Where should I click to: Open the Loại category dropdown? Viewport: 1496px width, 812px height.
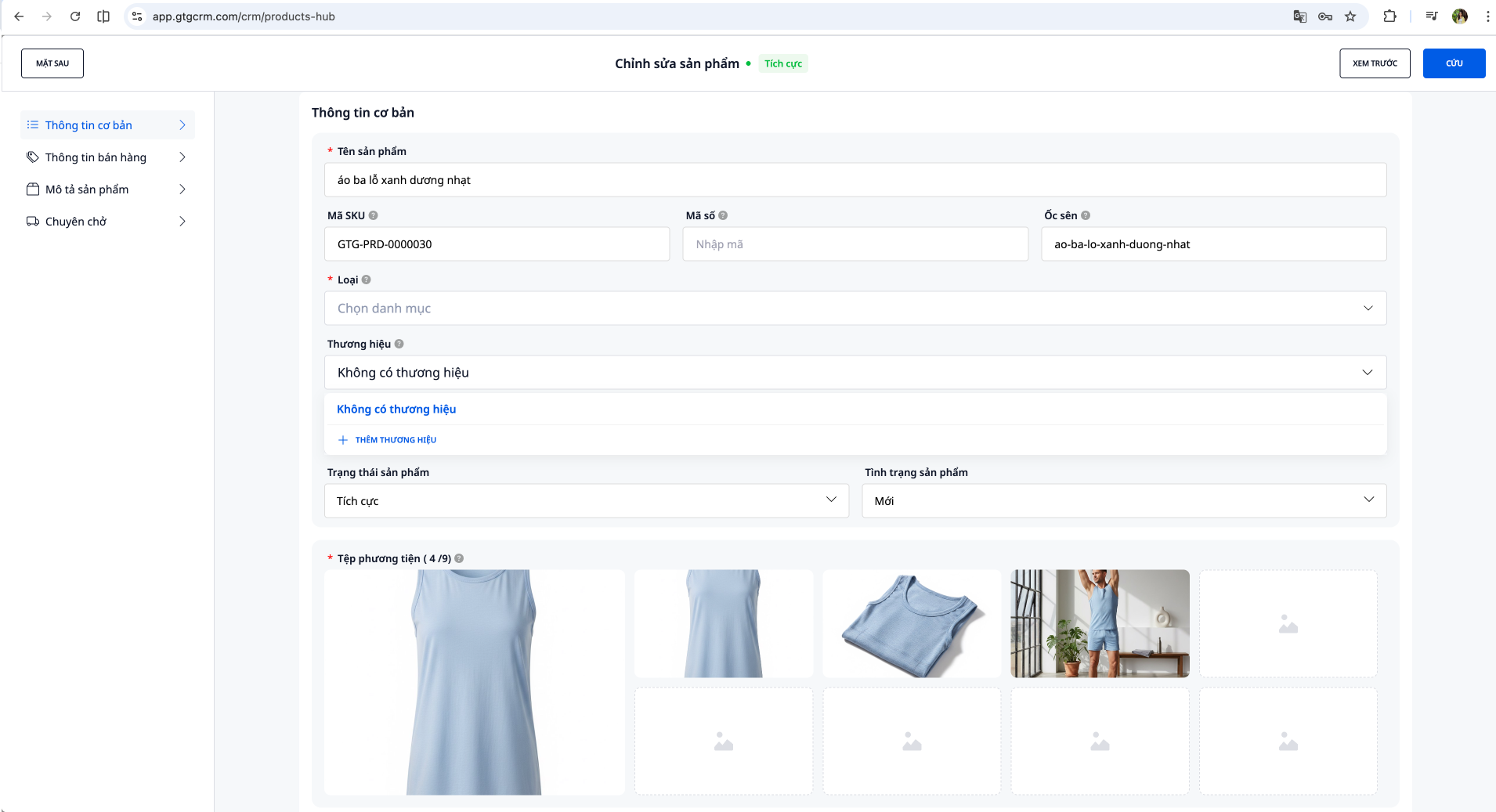855,309
